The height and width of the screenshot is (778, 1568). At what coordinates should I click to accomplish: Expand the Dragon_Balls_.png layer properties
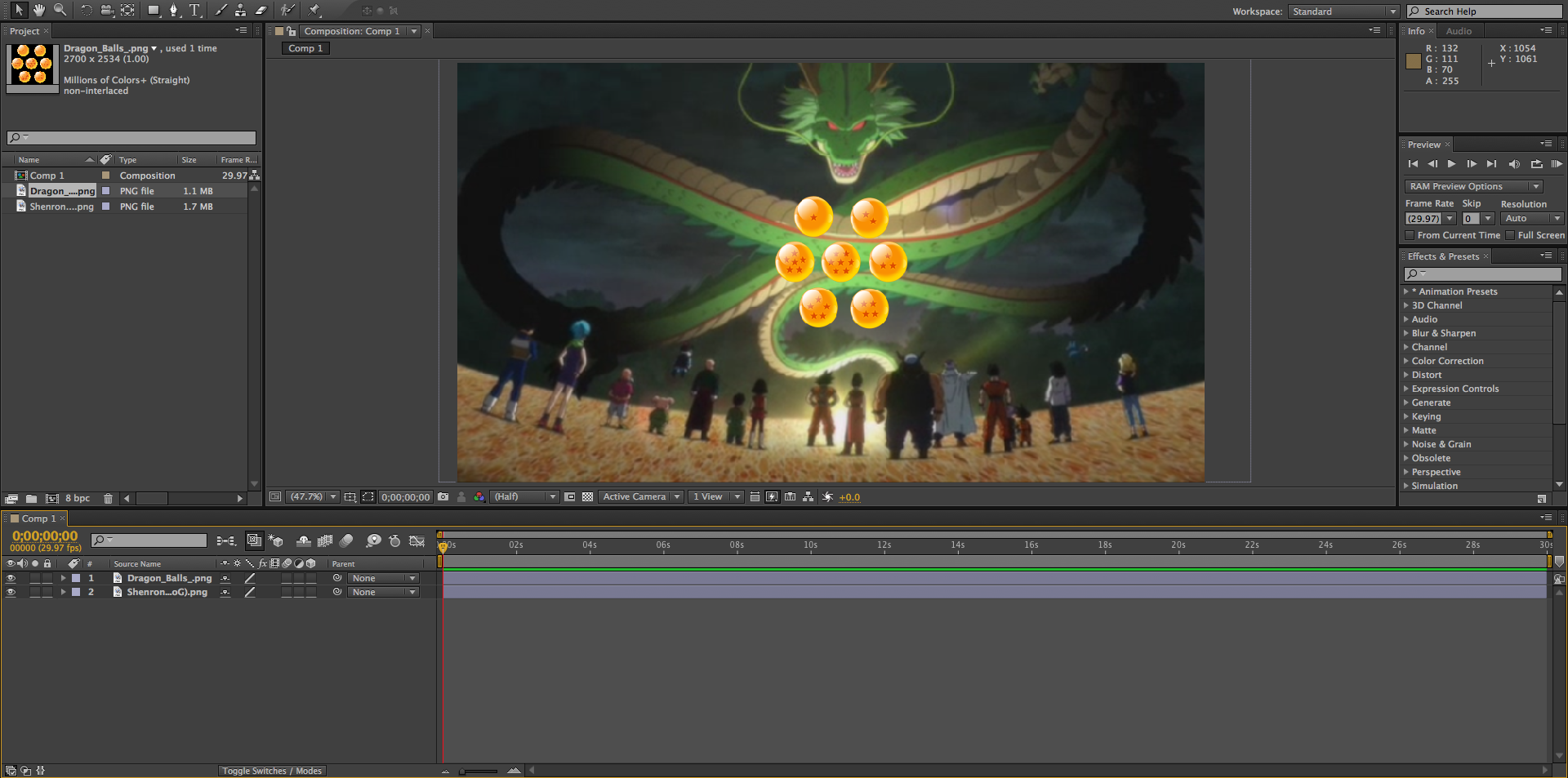click(x=63, y=578)
